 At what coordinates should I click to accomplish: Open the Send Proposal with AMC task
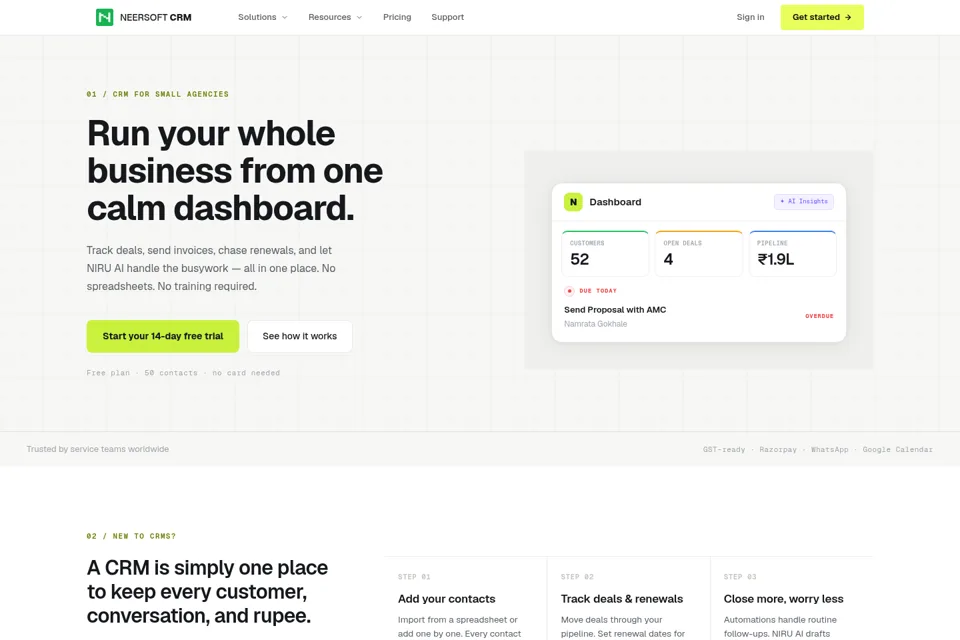point(615,310)
